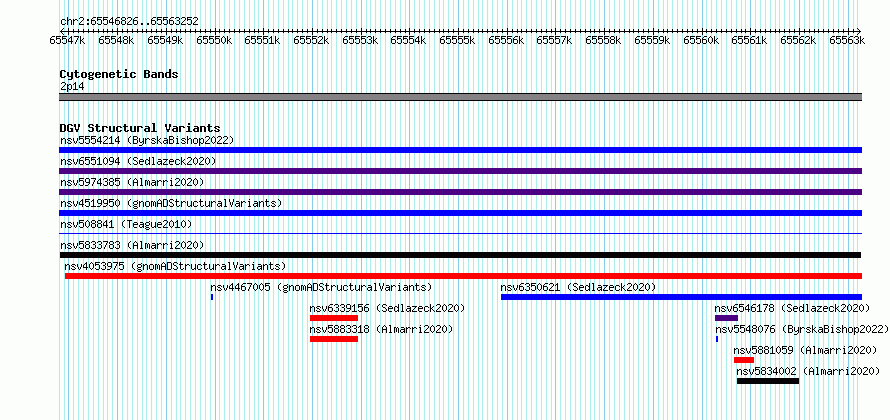
Task: Open nsv4519950 (gnomADStructuralVariants) label
Action: tap(171, 203)
